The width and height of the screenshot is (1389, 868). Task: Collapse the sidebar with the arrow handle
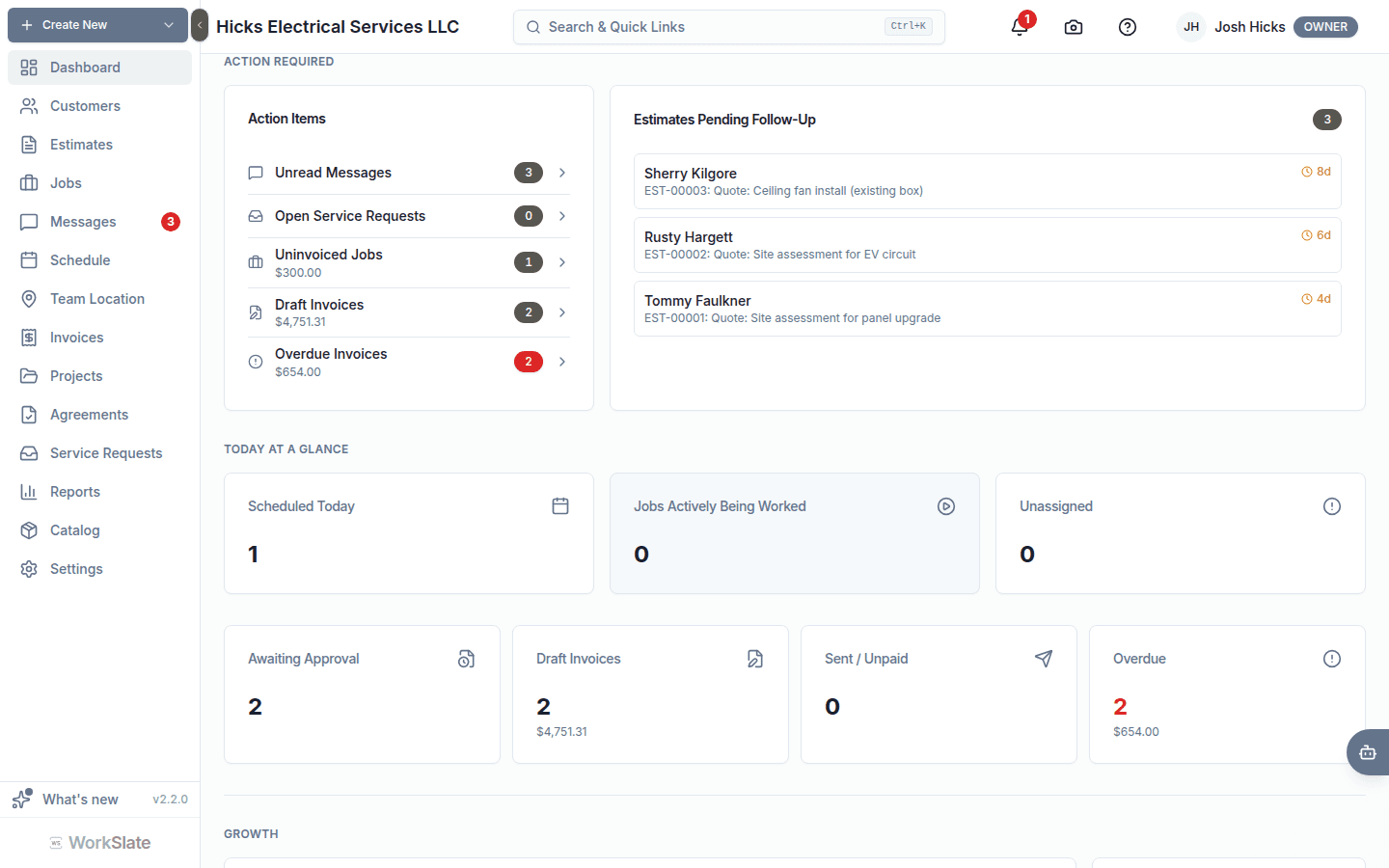[x=200, y=25]
